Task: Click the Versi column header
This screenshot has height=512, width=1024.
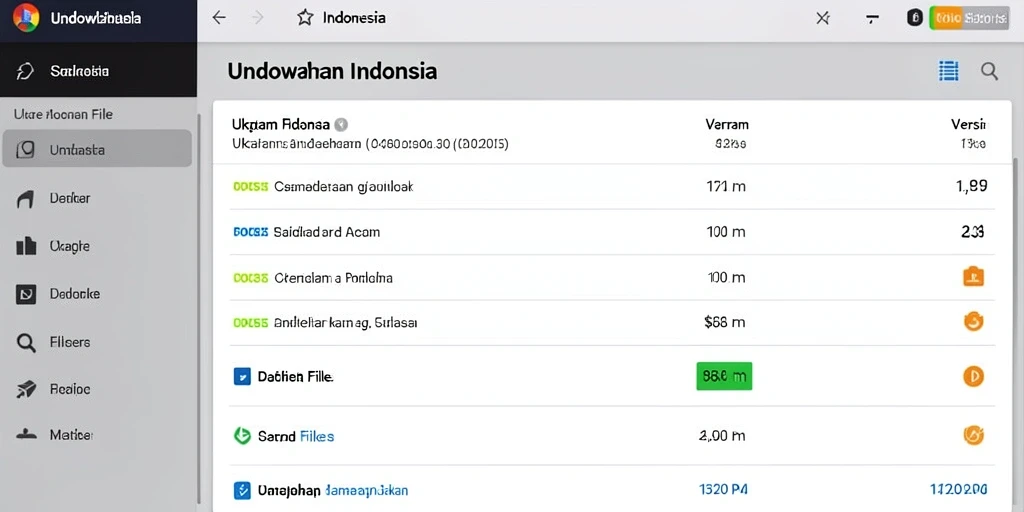Action: click(969, 124)
